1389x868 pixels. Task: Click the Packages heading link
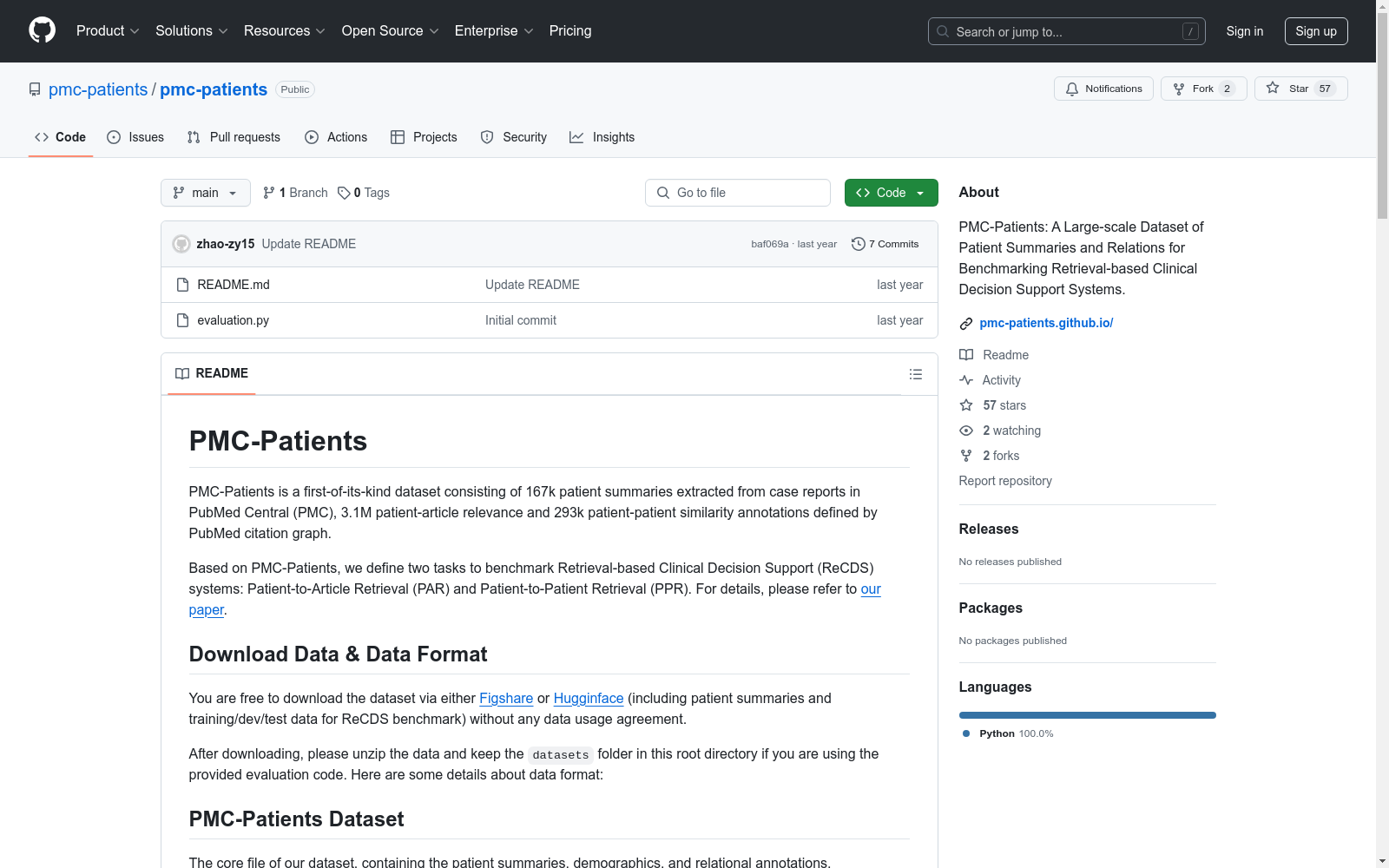pyautogui.click(x=991, y=608)
